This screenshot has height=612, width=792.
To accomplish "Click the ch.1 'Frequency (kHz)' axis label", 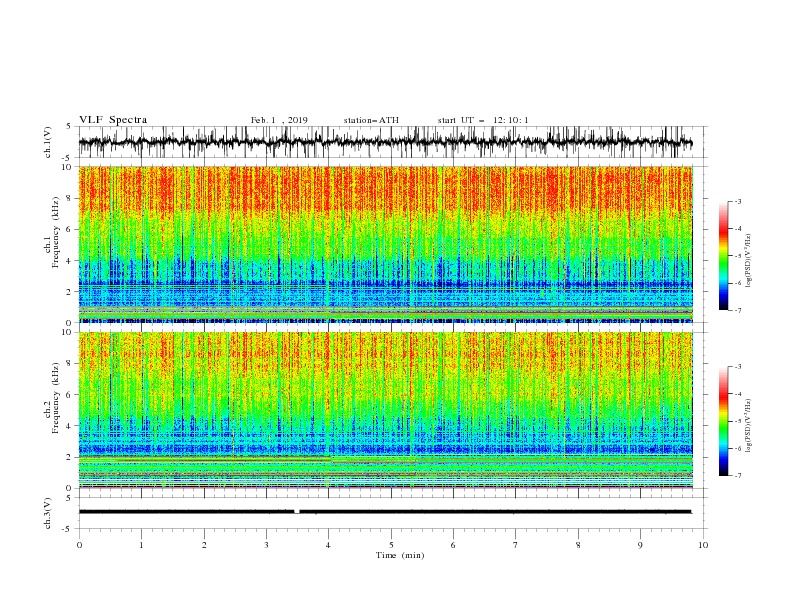I will pyautogui.click(x=56, y=233).
